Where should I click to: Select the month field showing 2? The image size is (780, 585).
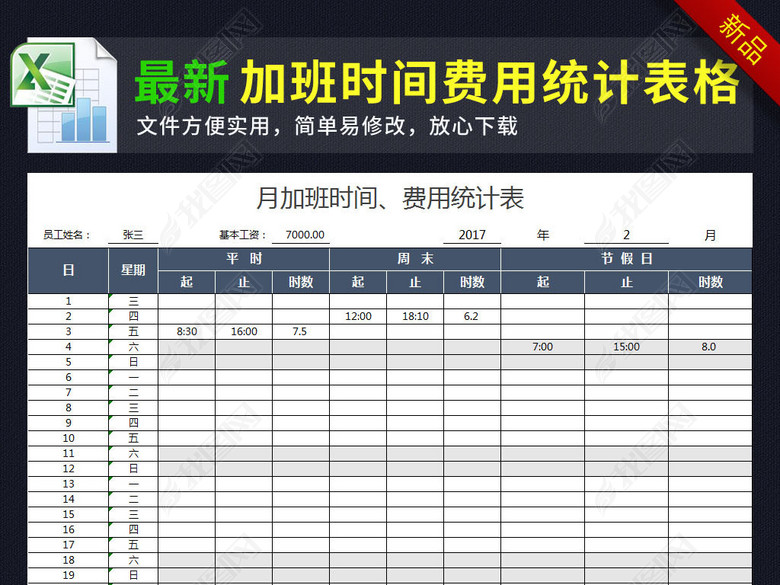626,235
